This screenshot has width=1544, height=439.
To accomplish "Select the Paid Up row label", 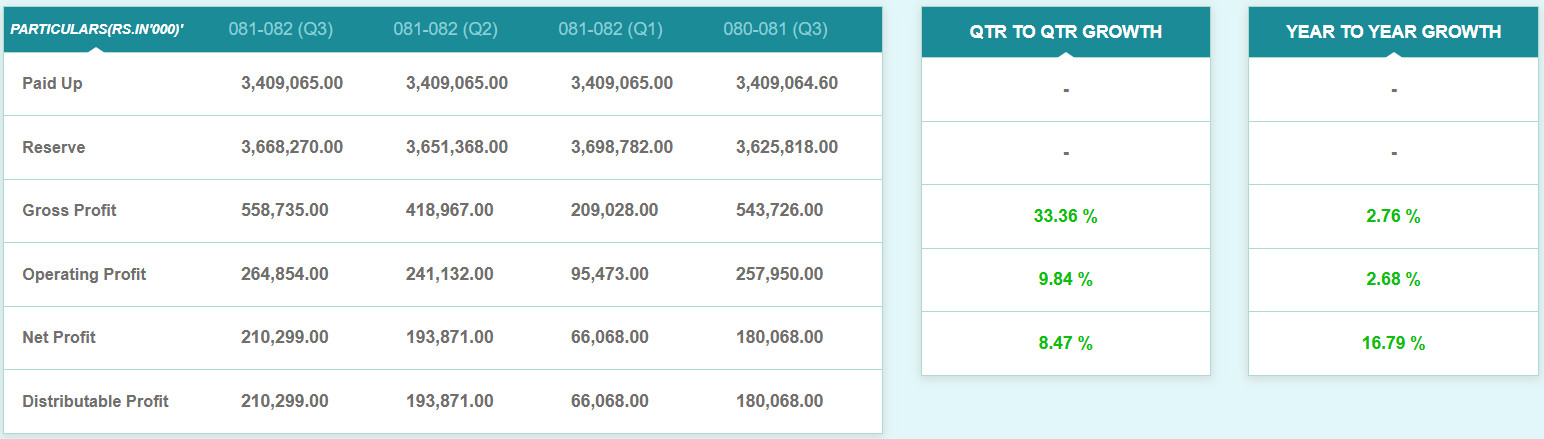I will pos(52,84).
